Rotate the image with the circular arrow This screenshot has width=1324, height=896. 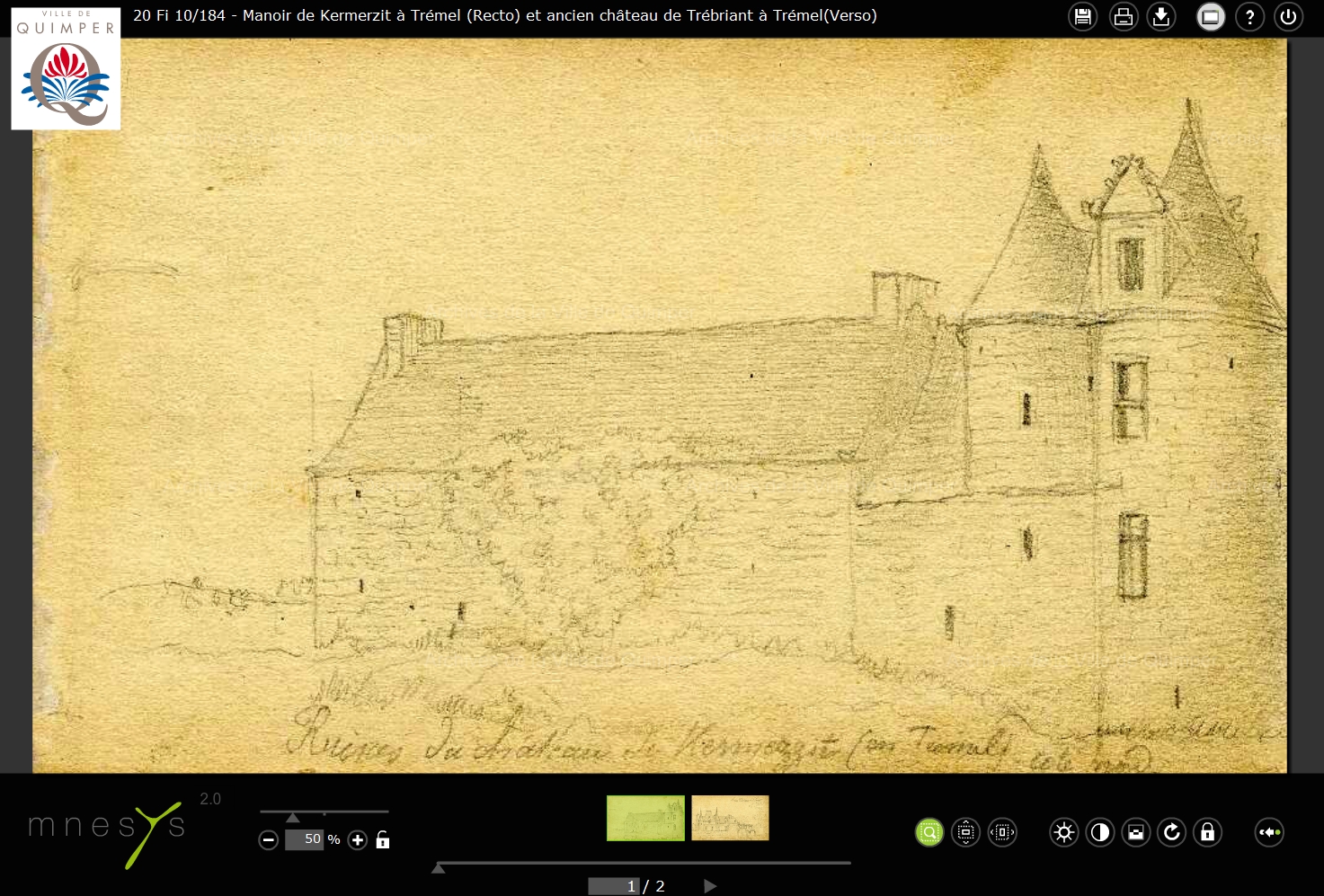click(x=1172, y=832)
